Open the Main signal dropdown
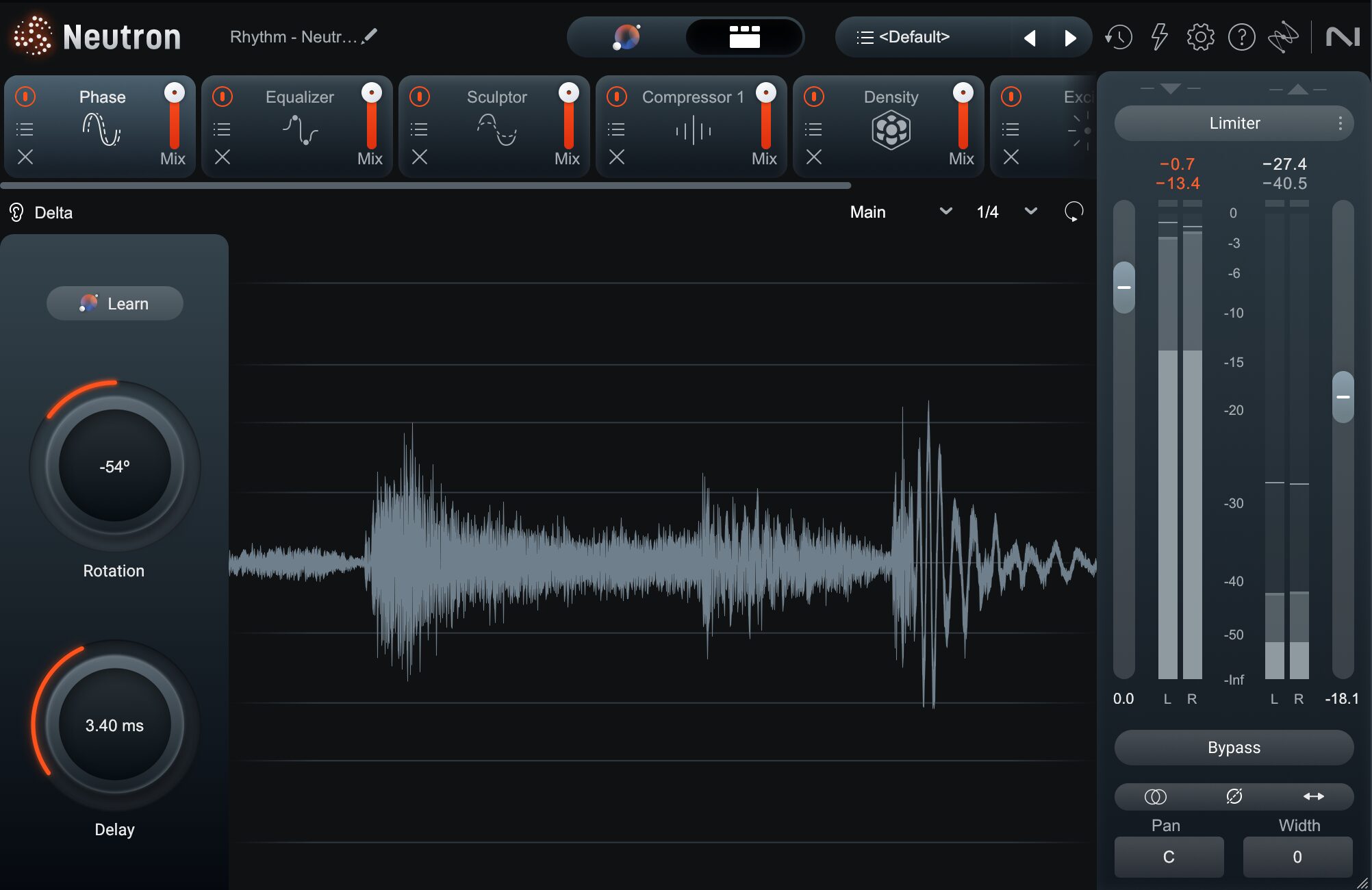Screen dimensions: 1372x890 pyautogui.click(x=901, y=212)
